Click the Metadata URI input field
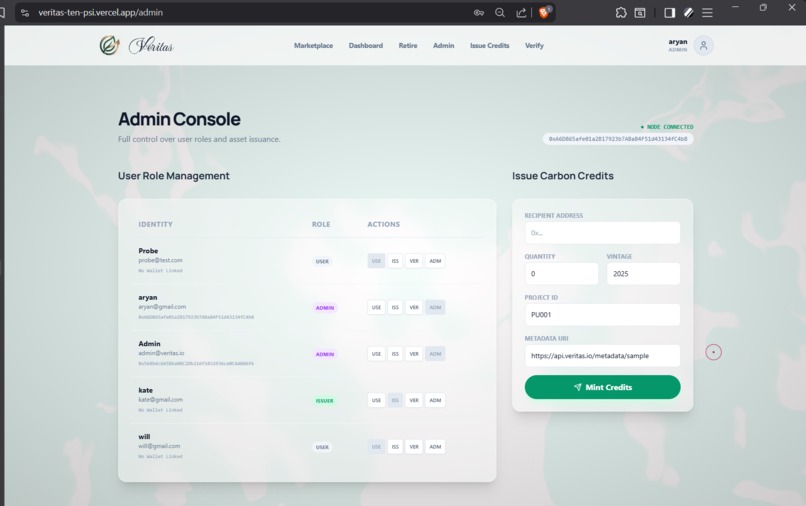Viewport: 806px width, 506px height. coord(602,356)
